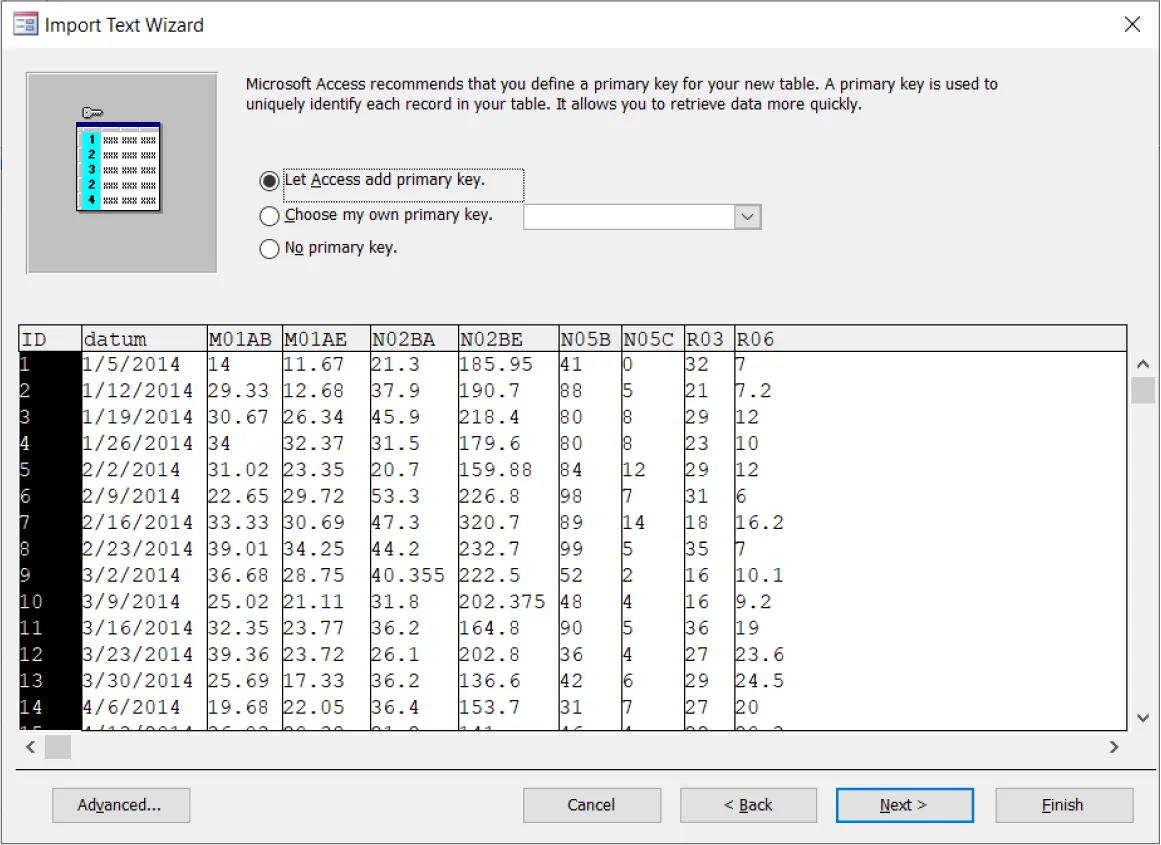Finish the text import
This screenshot has height=845, width=1161.
point(1063,805)
